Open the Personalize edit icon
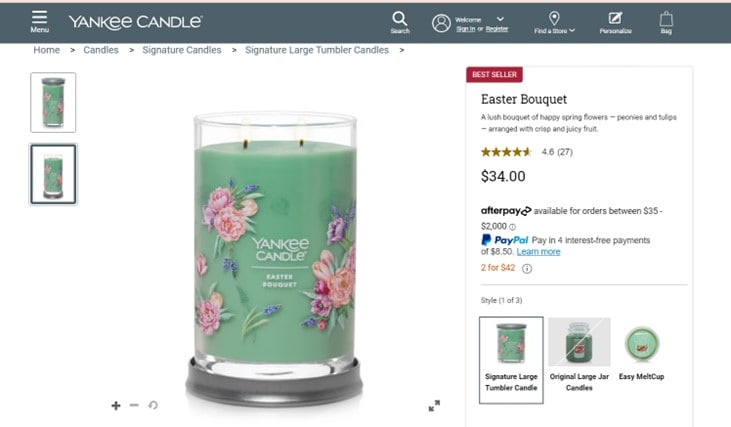The height and width of the screenshot is (427, 731). click(615, 18)
